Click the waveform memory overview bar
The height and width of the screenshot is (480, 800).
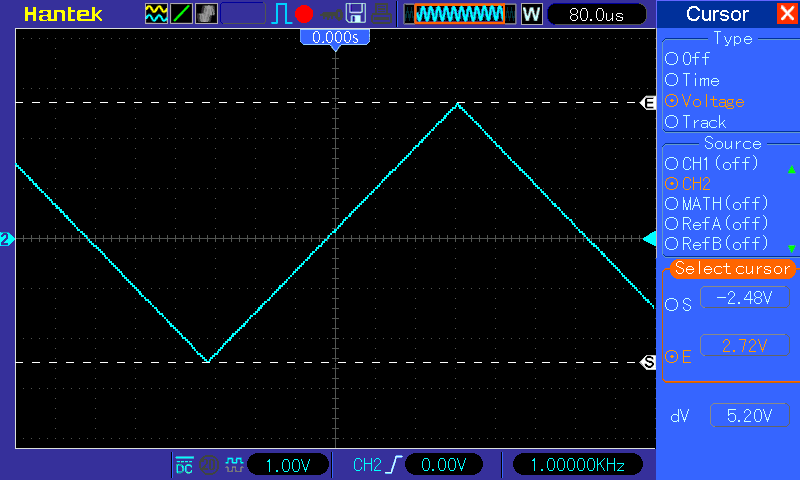(460, 14)
